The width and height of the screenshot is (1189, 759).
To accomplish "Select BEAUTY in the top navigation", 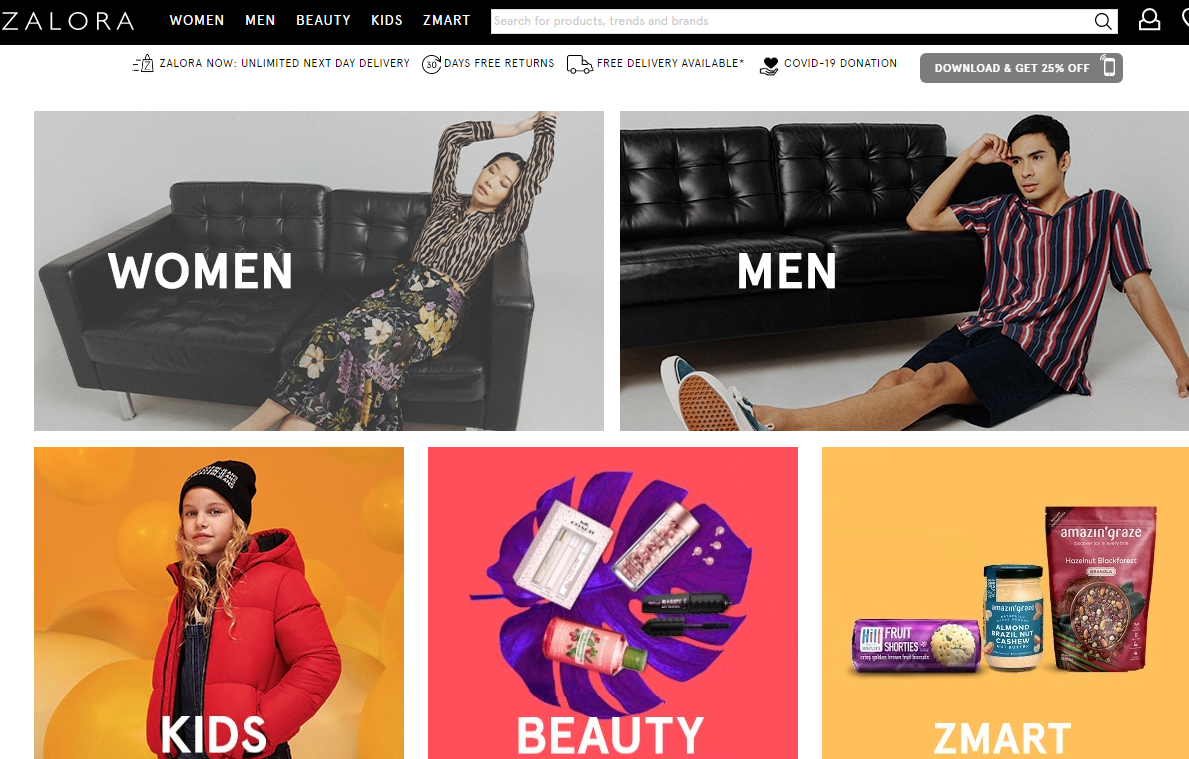I will 323,20.
